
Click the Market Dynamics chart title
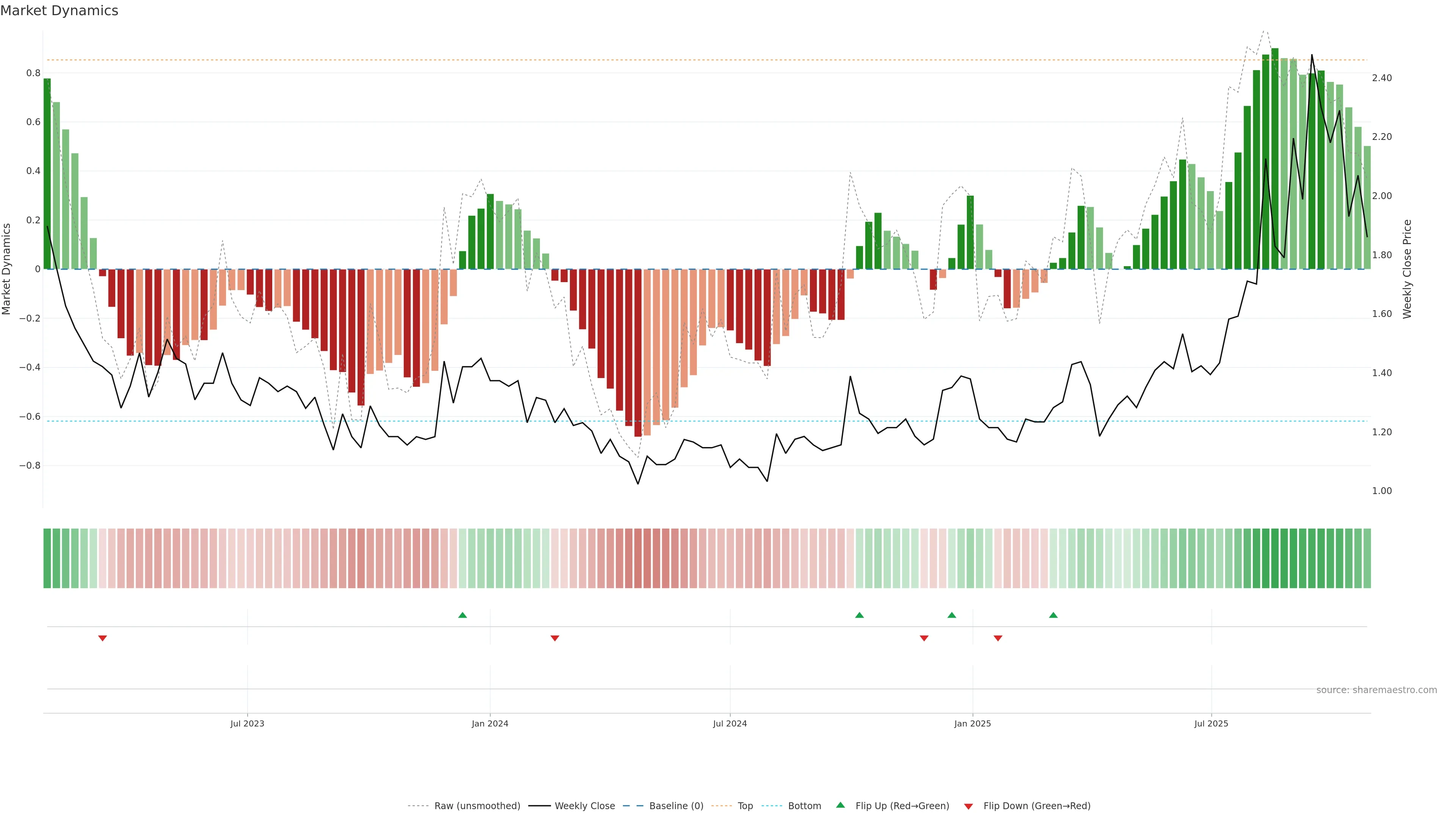click(x=60, y=11)
